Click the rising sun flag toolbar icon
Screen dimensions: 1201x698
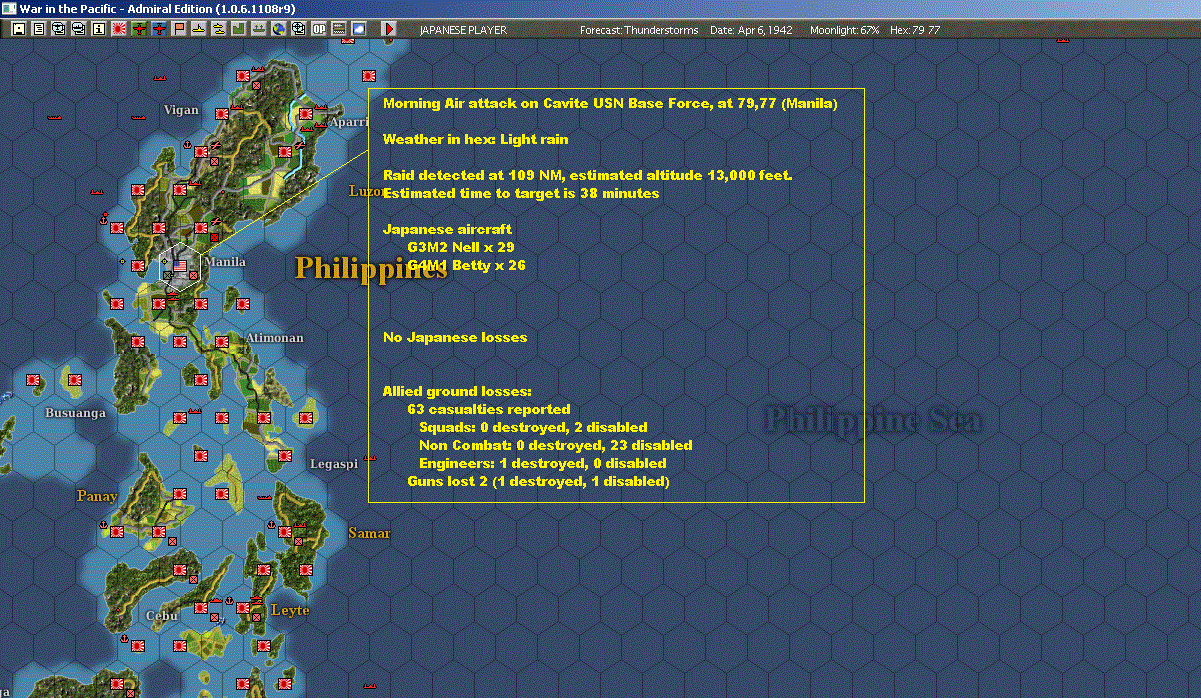(x=119, y=29)
